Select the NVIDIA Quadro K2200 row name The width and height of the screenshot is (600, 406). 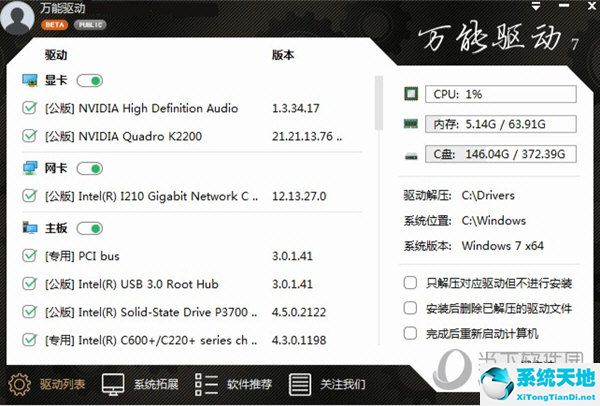[123, 136]
